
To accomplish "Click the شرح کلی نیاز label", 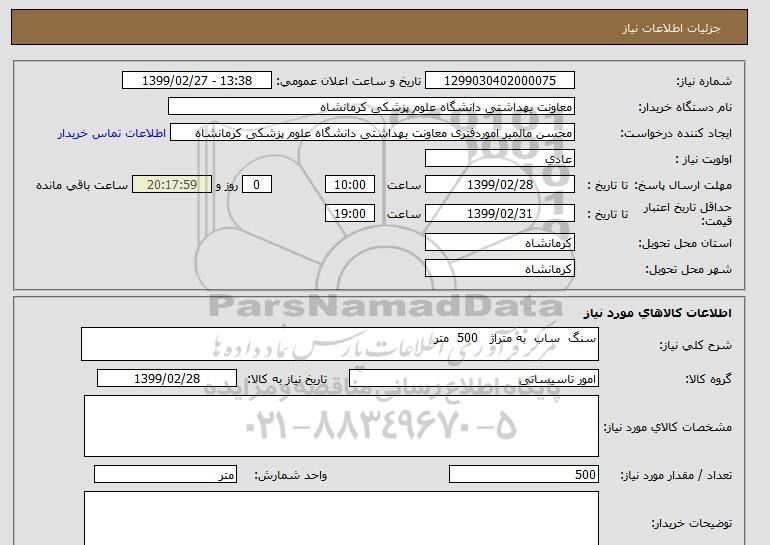I will [695, 345].
